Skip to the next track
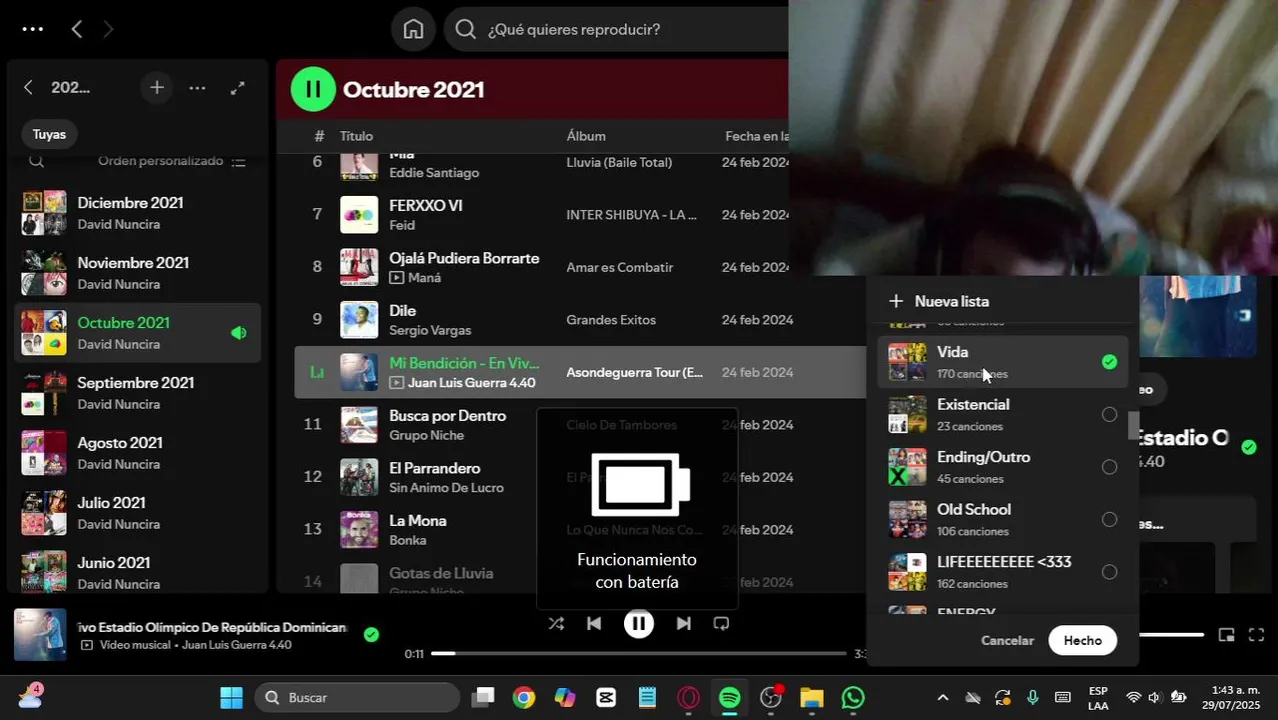Viewport: 1278px width, 720px height. click(683, 623)
